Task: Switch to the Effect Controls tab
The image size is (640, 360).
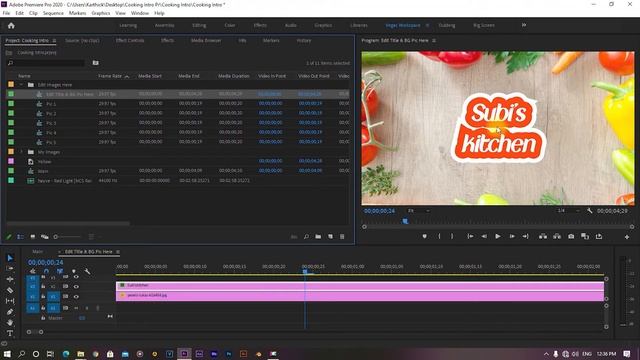Action: tap(130, 40)
